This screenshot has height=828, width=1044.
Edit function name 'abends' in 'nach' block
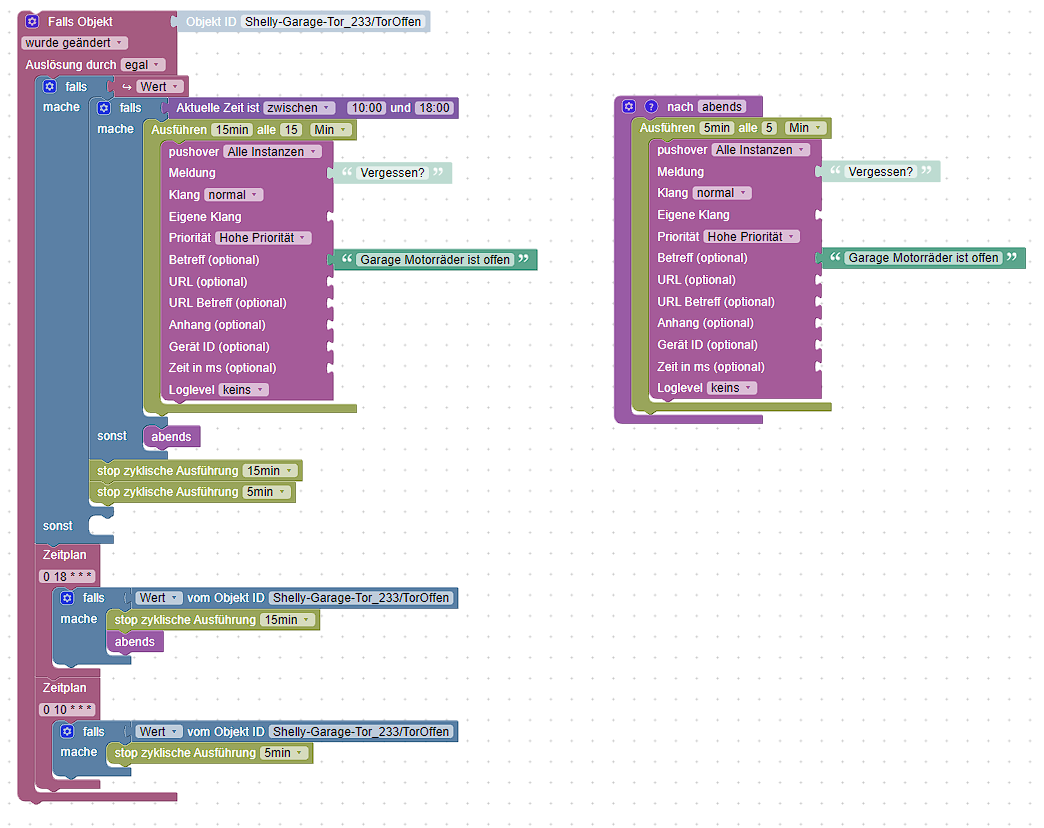[722, 106]
